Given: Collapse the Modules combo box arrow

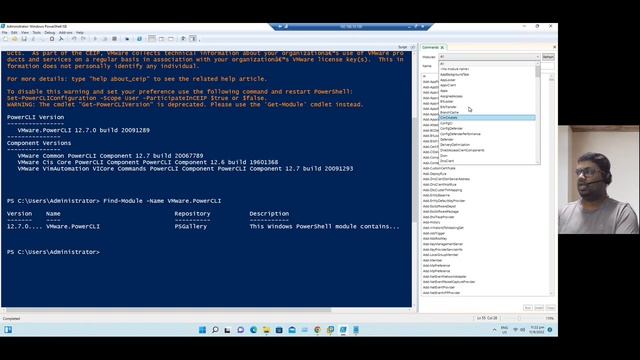Looking at the screenshot, I should click(537, 57).
